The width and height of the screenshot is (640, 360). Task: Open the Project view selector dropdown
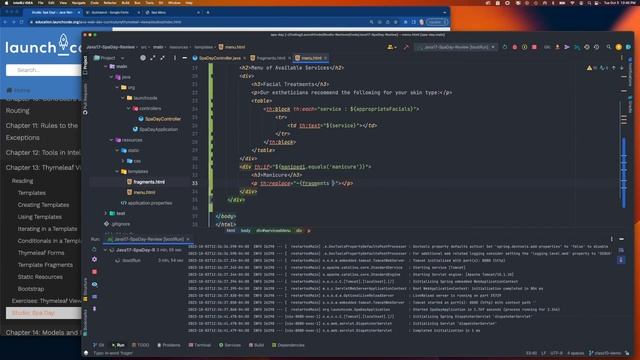pyautogui.click(x=109, y=58)
